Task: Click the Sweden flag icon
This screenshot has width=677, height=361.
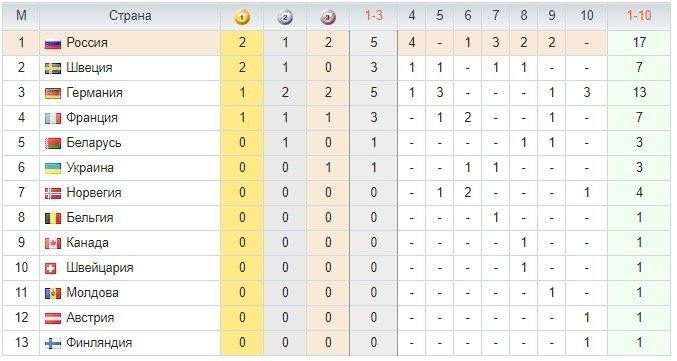Action: (53, 68)
